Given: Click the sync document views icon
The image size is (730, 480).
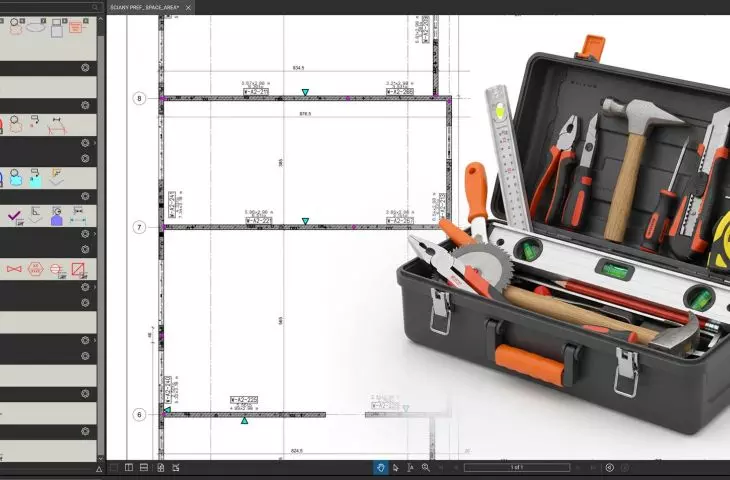Looking at the screenshot, I should pos(160,467).
